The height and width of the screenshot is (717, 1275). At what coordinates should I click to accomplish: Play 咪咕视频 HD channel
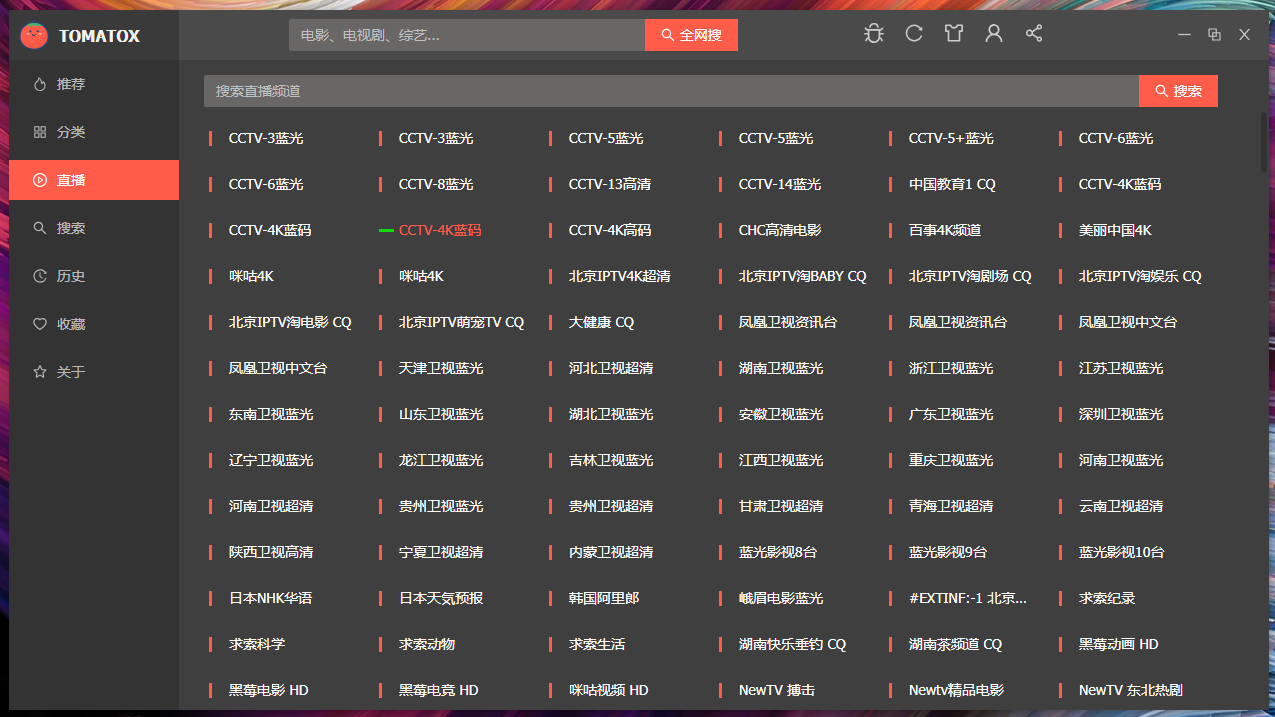(608, 690)
